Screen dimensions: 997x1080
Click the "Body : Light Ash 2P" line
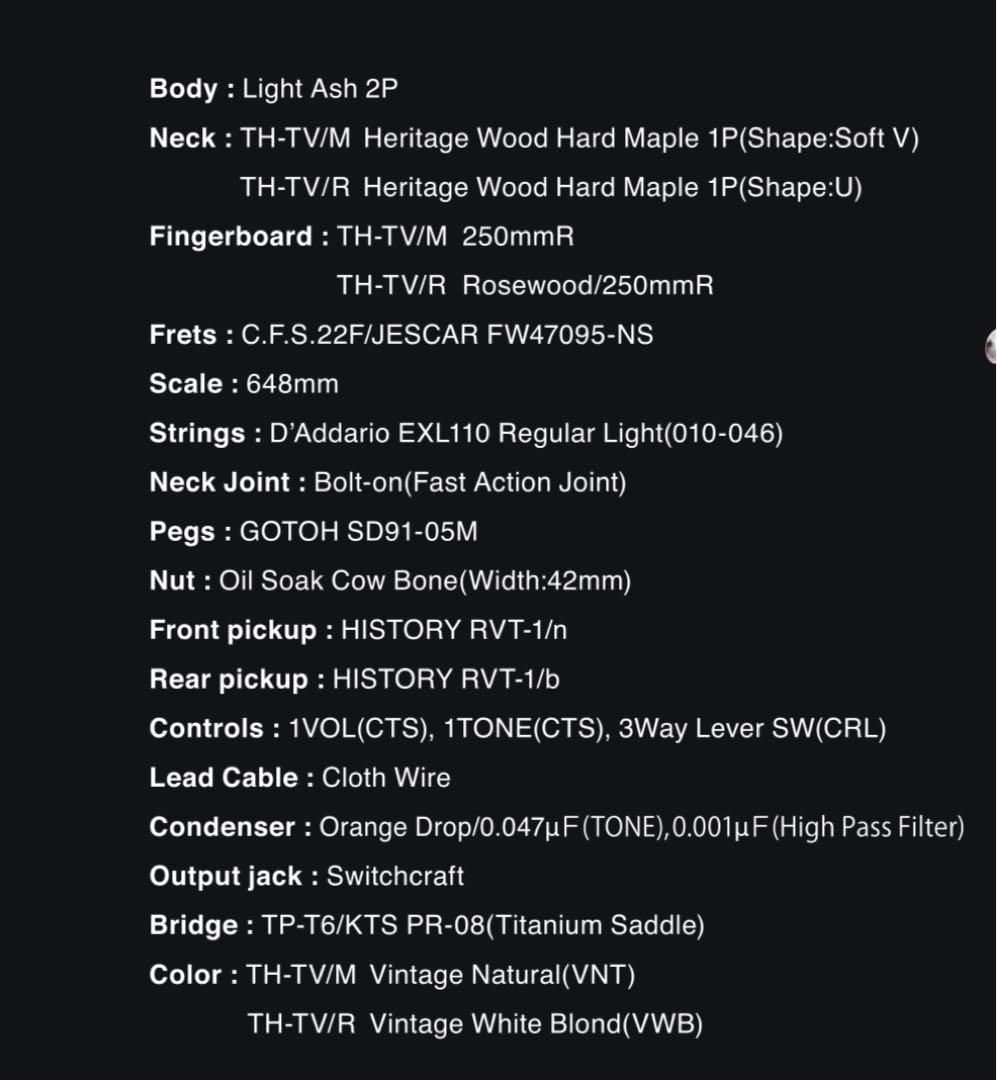tap(273, 89)
